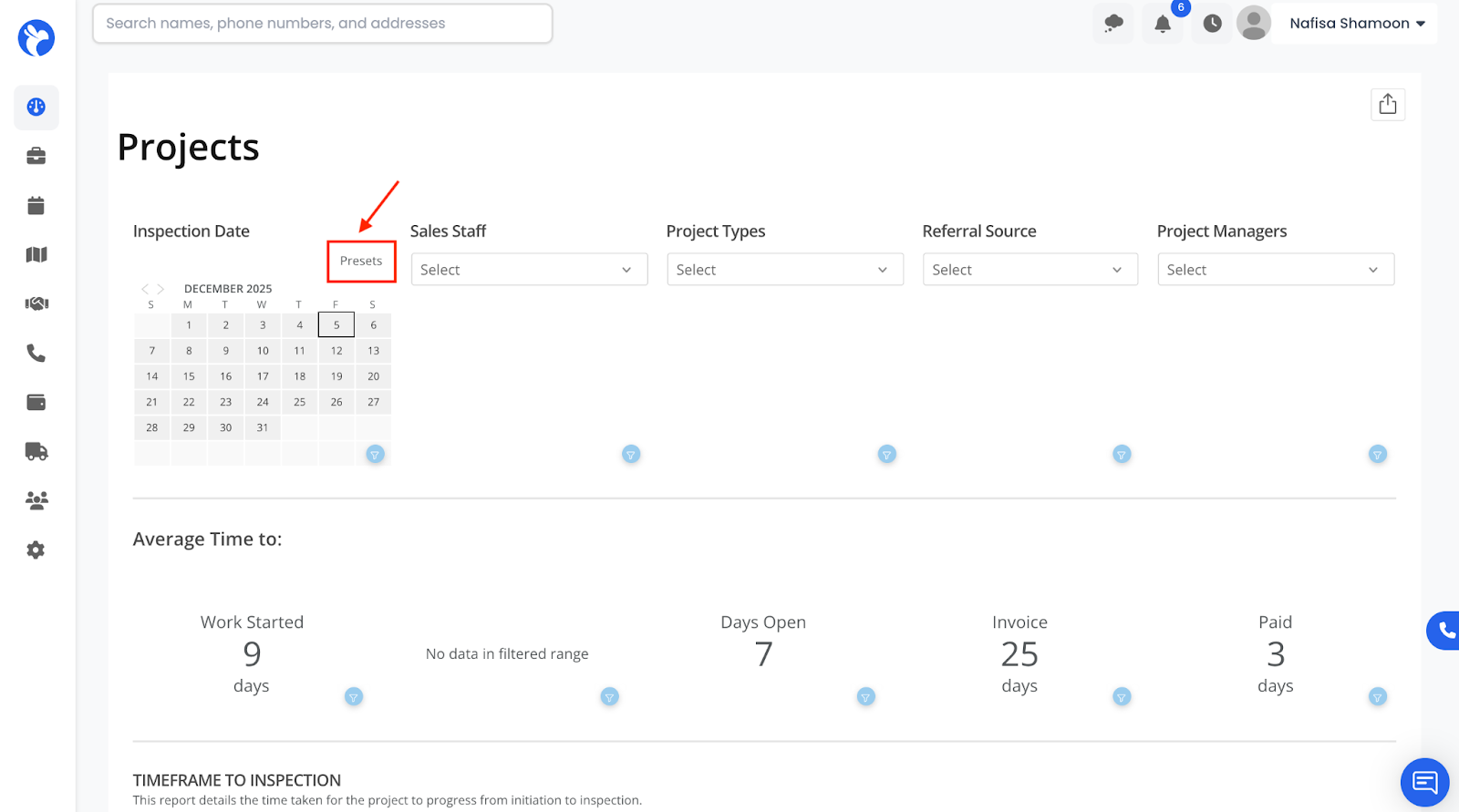Open the map icon in sidebar
This screenshot has height=812, width=1459.
(x=36, y=254)
